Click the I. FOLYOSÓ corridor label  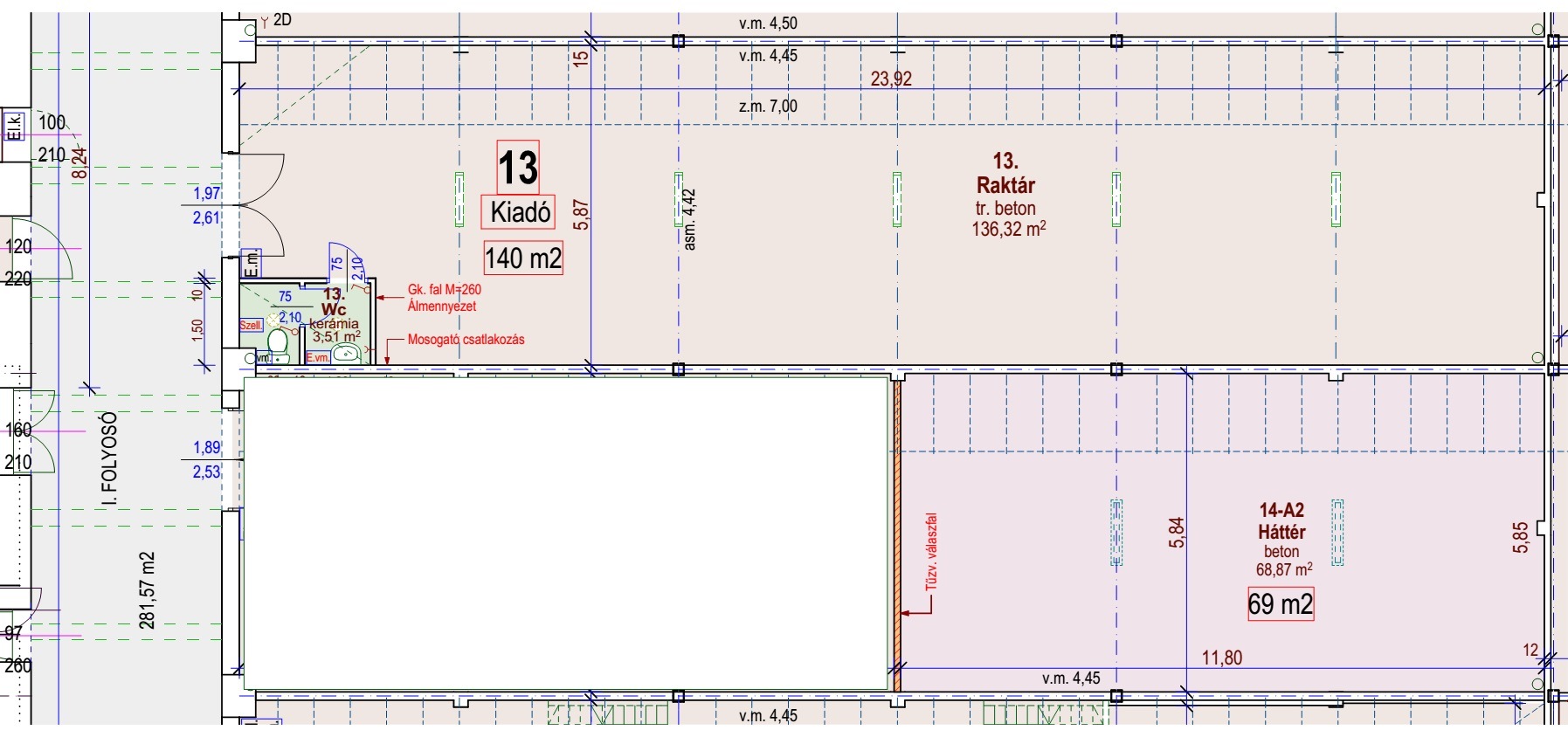110,459
